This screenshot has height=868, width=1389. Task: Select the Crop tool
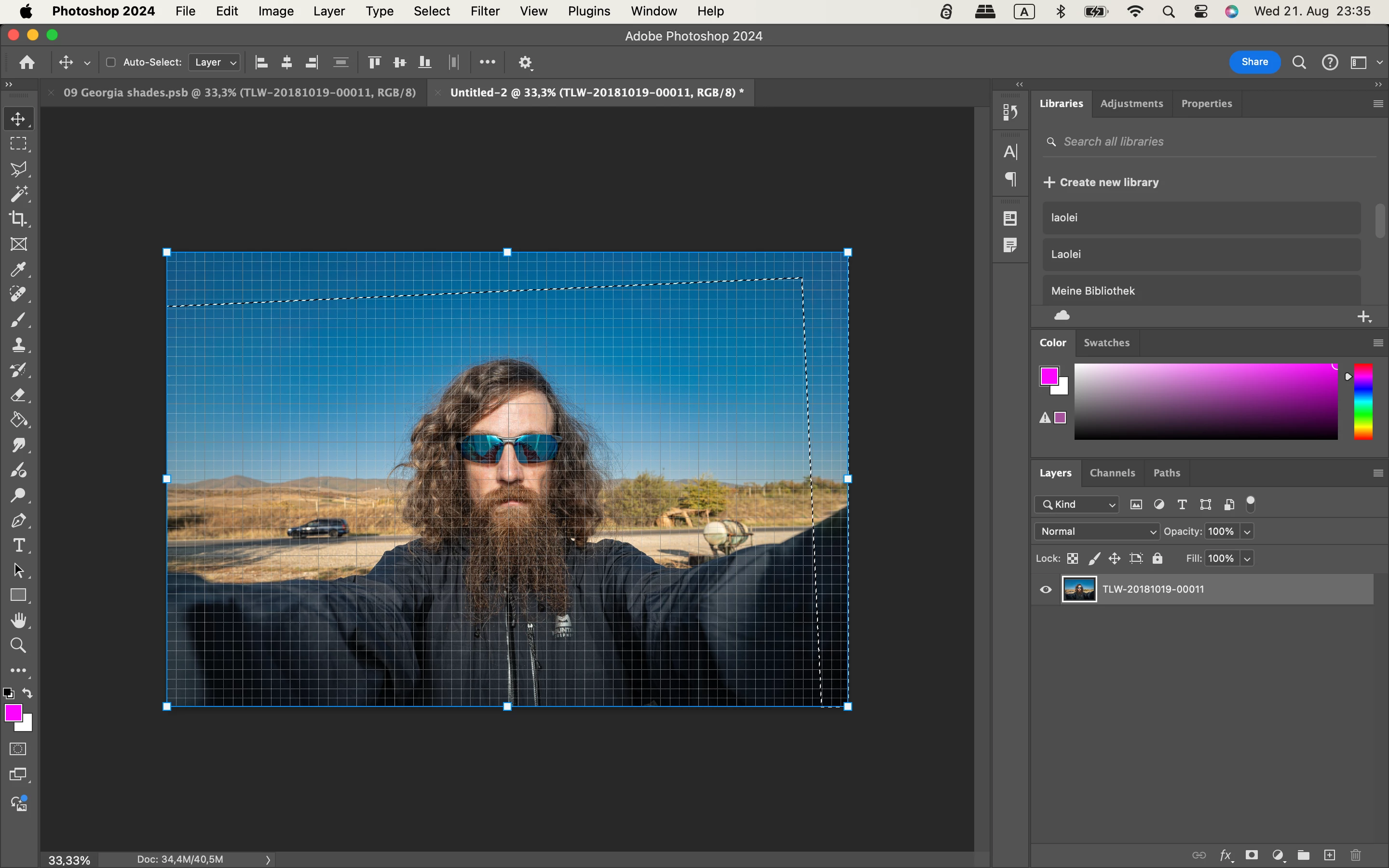tap(18, 219)
